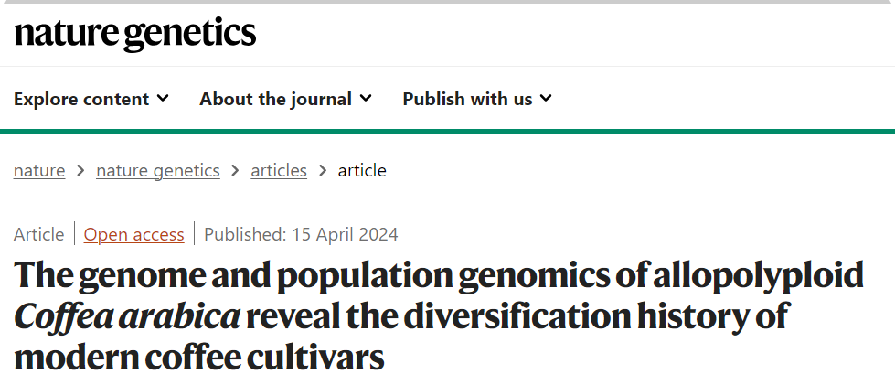Click the breadcrumb arrow after articles
The image size is (895, 385).
pos(322,170)
